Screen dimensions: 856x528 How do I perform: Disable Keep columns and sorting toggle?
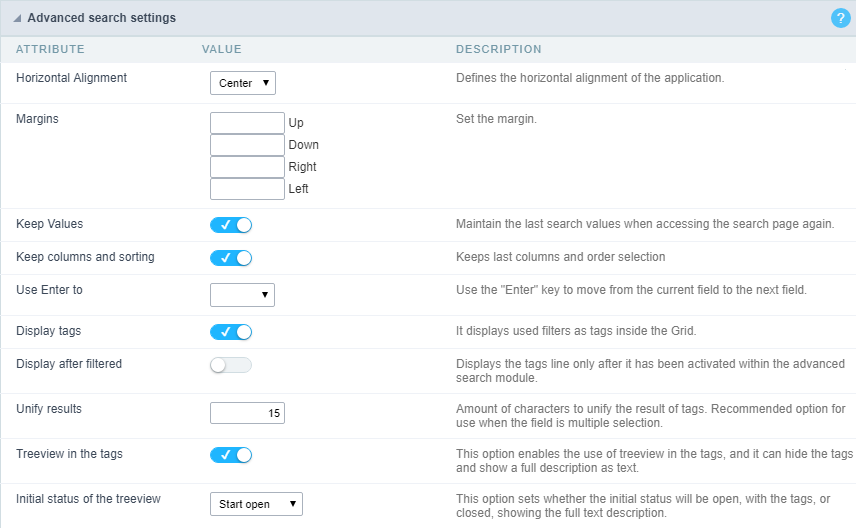(231, 258)
